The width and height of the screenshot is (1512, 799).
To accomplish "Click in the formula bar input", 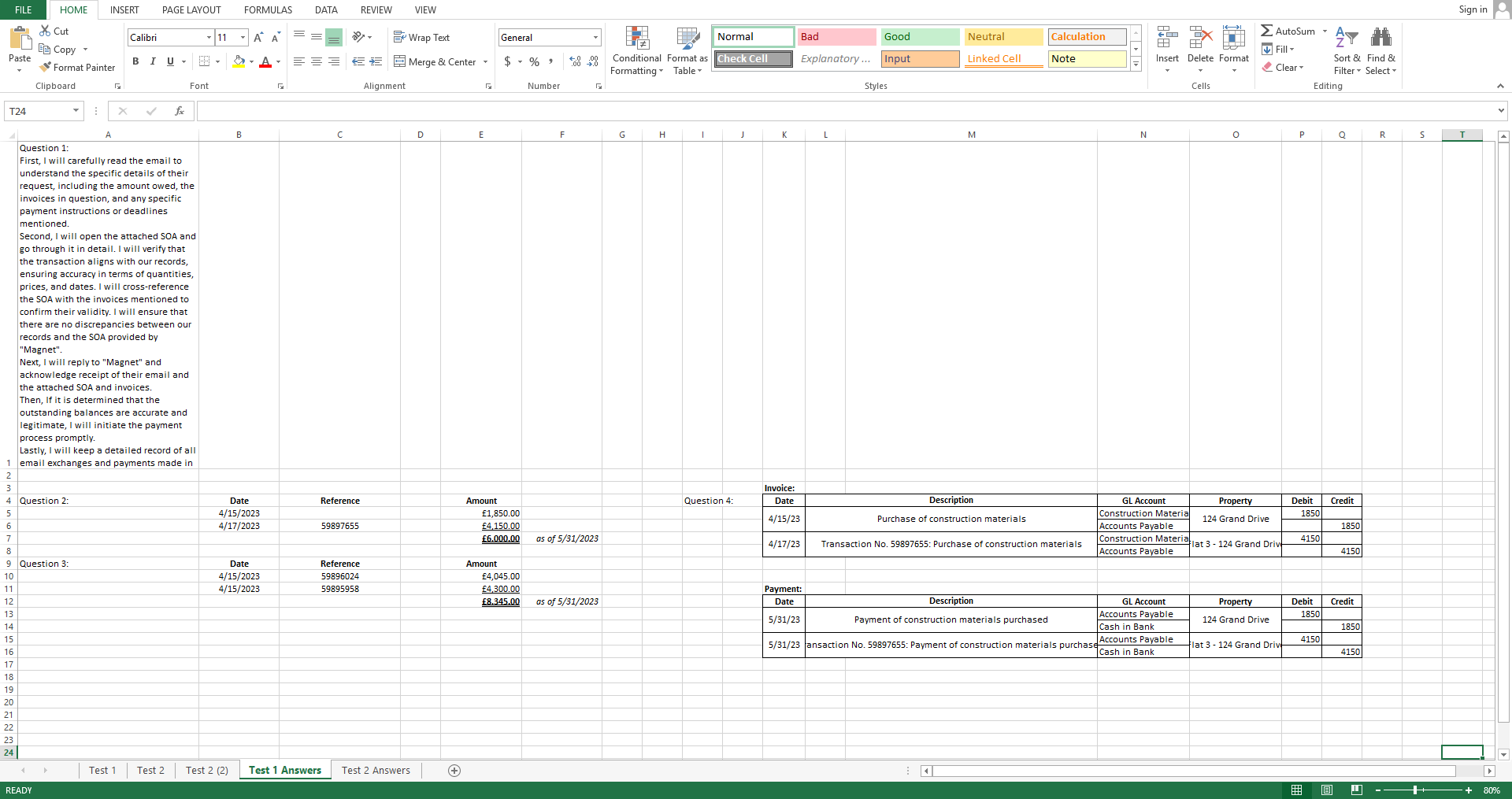I will click(x=846, y=111).
